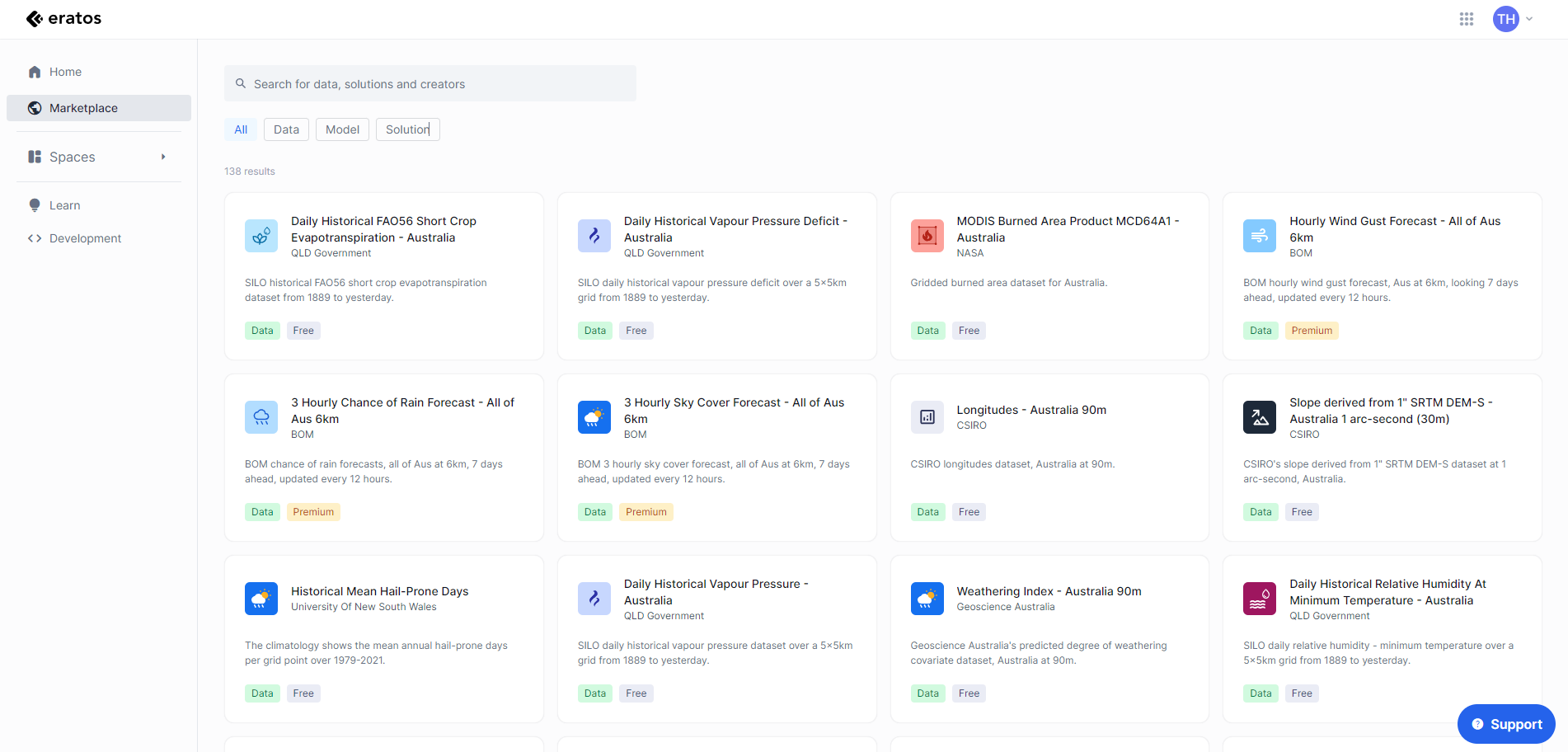1568x752 pixels.
Task: Click CSIRO longitudes dataset description
Action: (1012, 464)
